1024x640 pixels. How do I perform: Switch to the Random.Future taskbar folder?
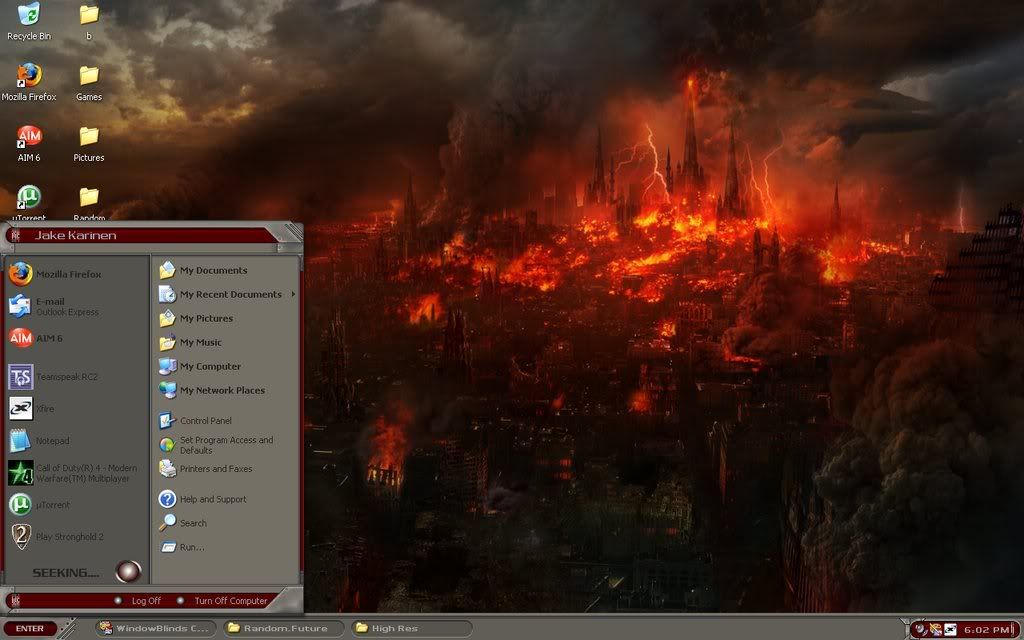coord(283,629)
